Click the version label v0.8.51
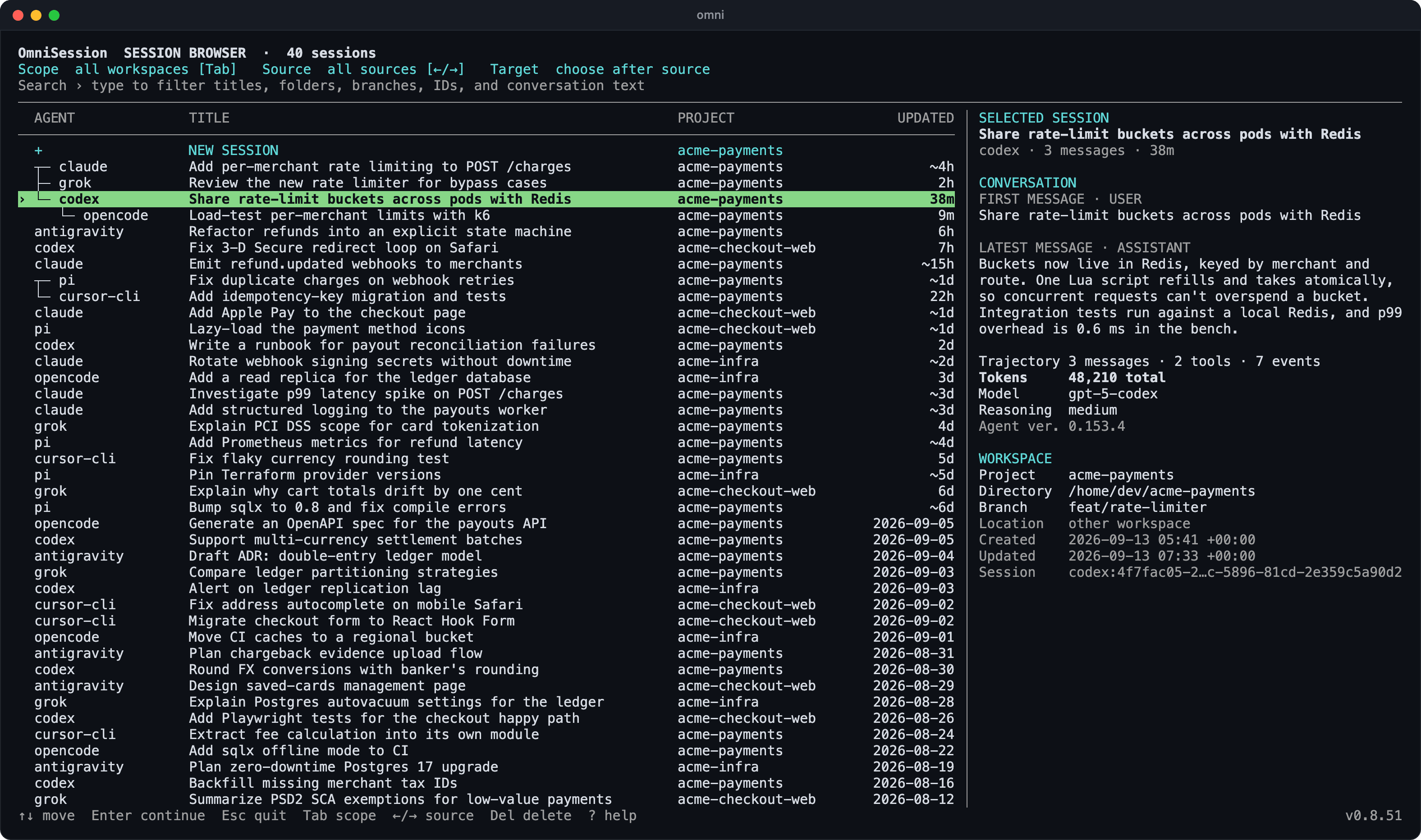Screen dimensions: 1421x840 click(1374, 816)
